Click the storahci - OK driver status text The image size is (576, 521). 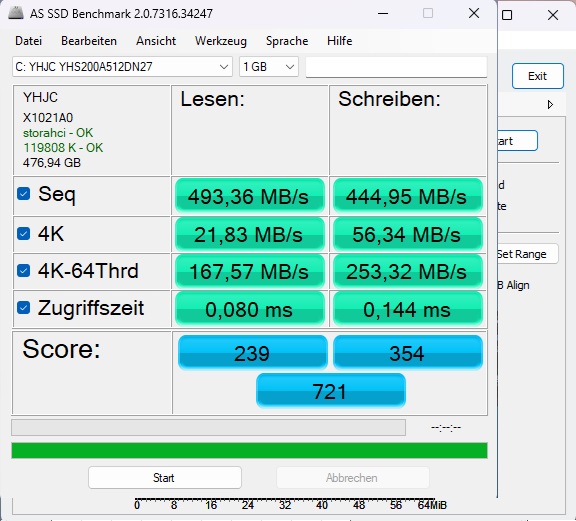click(x=58, y=133)
